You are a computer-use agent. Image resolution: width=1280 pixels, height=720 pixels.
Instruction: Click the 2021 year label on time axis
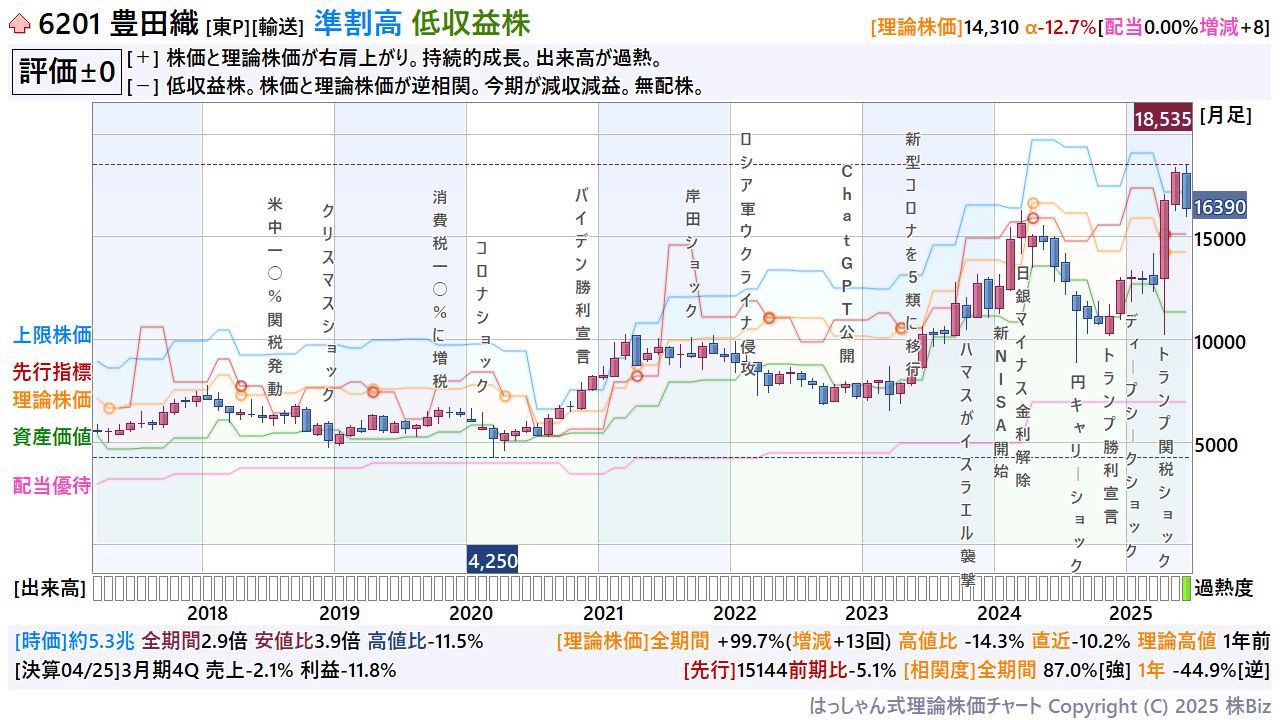pos(603,613)
